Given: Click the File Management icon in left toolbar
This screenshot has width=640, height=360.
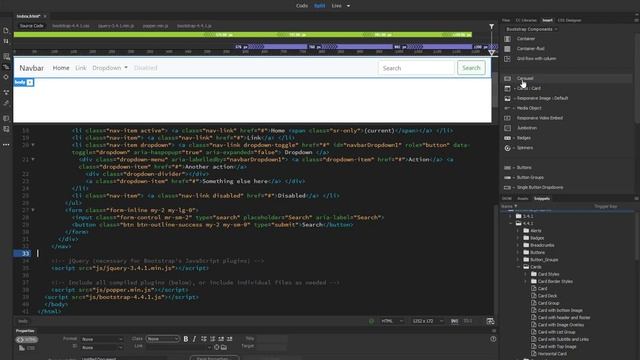Looking at the screenshot, I should [6, 41].
